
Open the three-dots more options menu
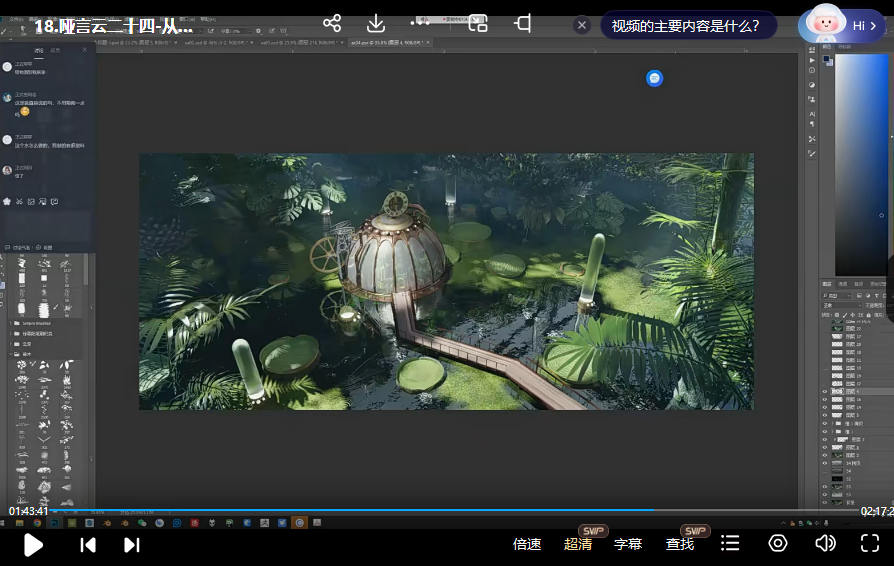coord(420,23)
